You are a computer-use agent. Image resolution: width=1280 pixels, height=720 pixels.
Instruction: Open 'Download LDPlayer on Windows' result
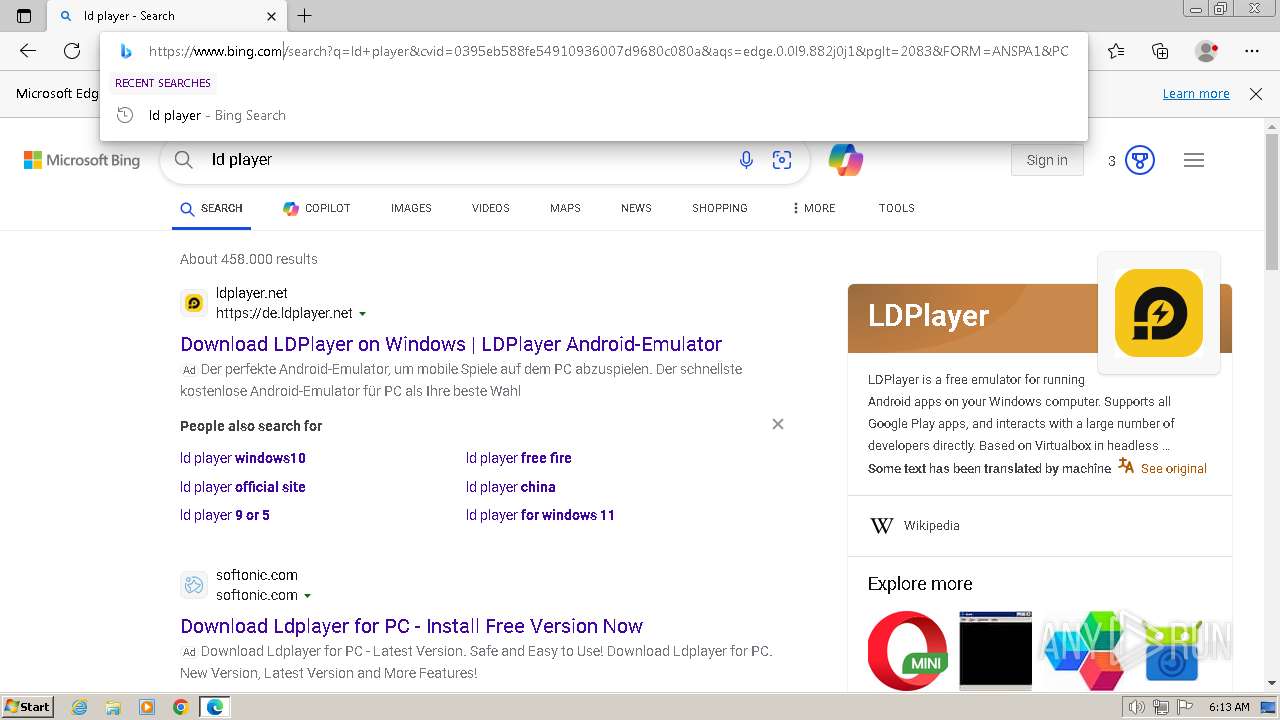[451, 344]
